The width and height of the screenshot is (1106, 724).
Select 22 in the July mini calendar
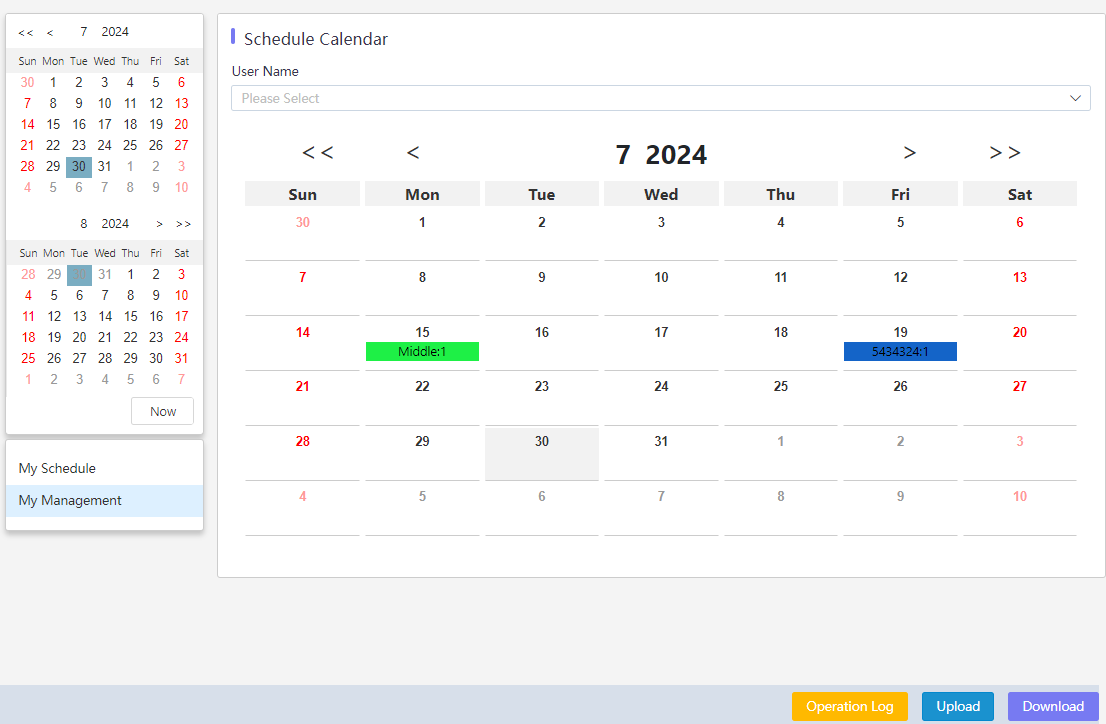coord(53,145)
